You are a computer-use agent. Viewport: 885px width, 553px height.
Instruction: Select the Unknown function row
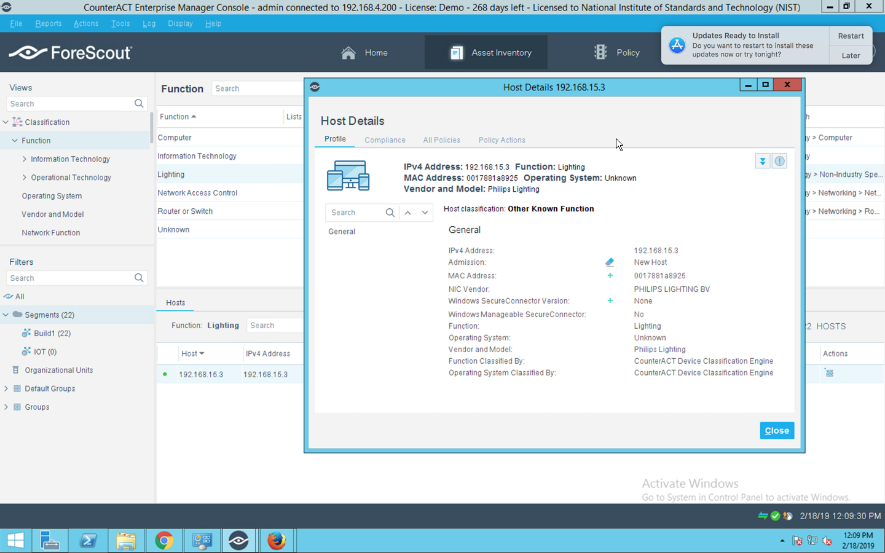pos(230,230)
